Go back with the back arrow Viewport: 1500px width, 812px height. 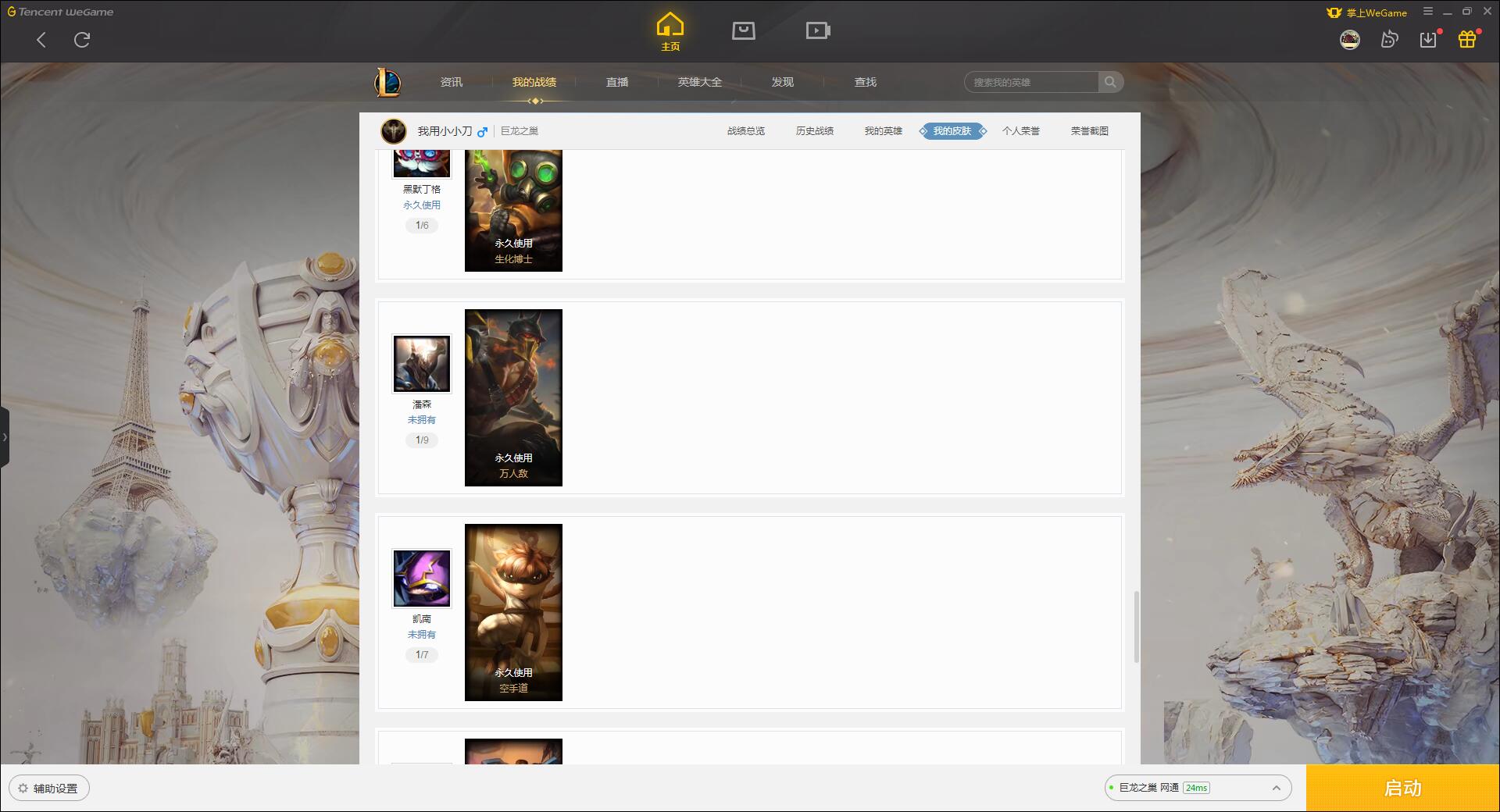(x=41, y=40)
